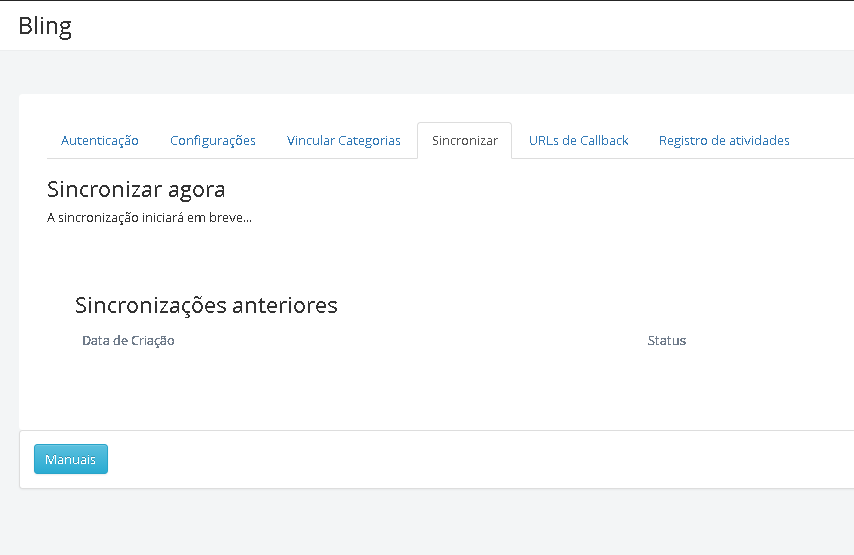
Task: Click the Bling page title
Action: coord(45,26)
